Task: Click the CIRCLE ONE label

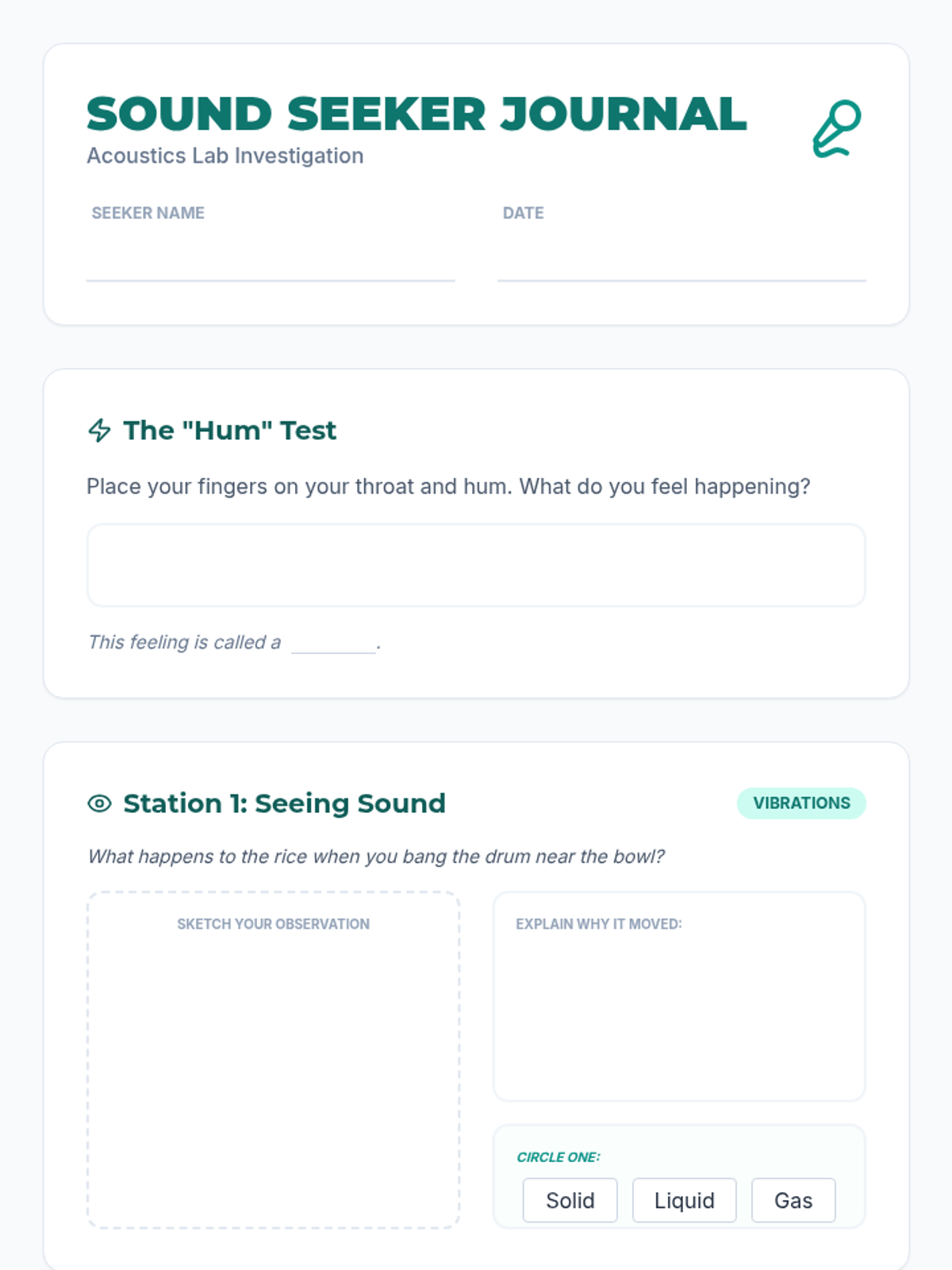Action: point(559,1157)
